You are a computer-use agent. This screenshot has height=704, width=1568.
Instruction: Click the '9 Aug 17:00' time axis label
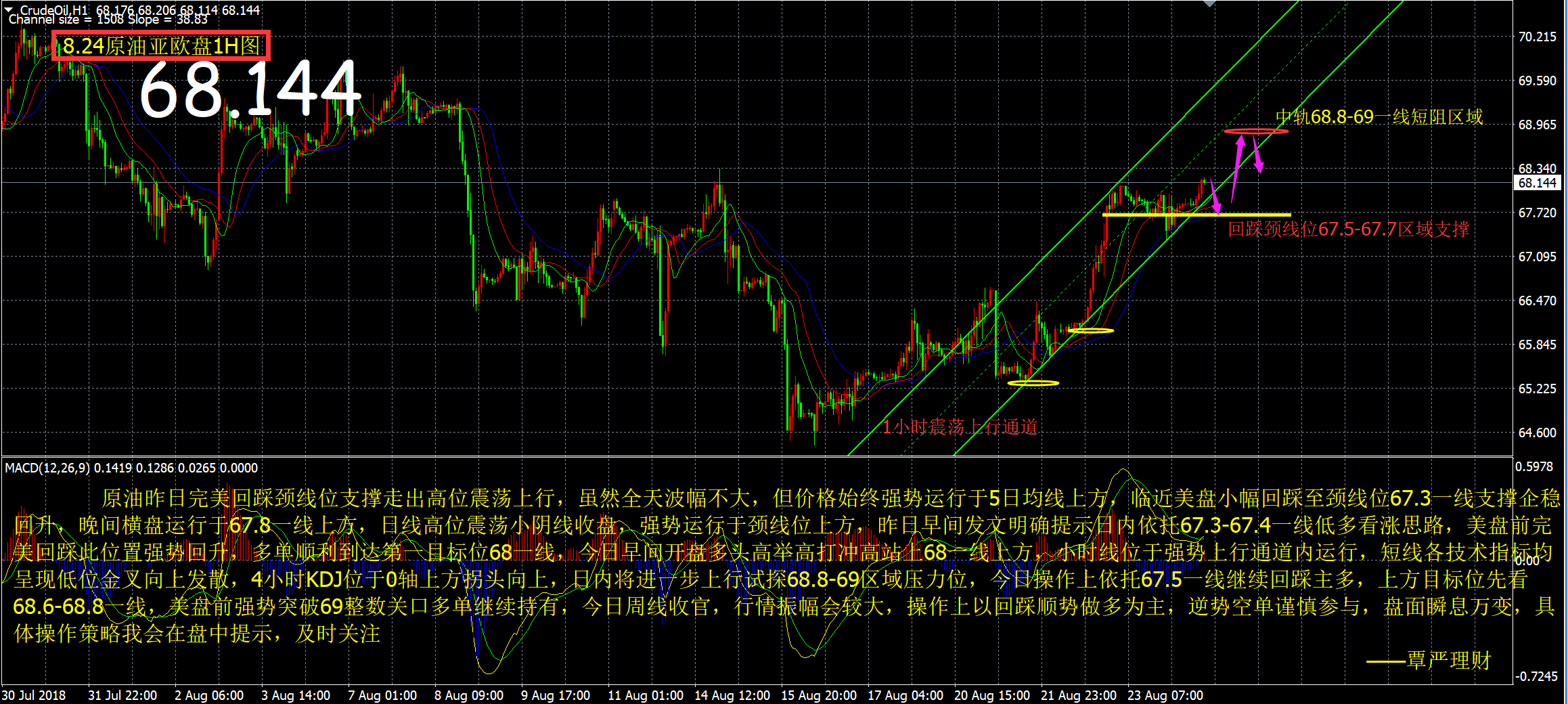coord(556,695)
